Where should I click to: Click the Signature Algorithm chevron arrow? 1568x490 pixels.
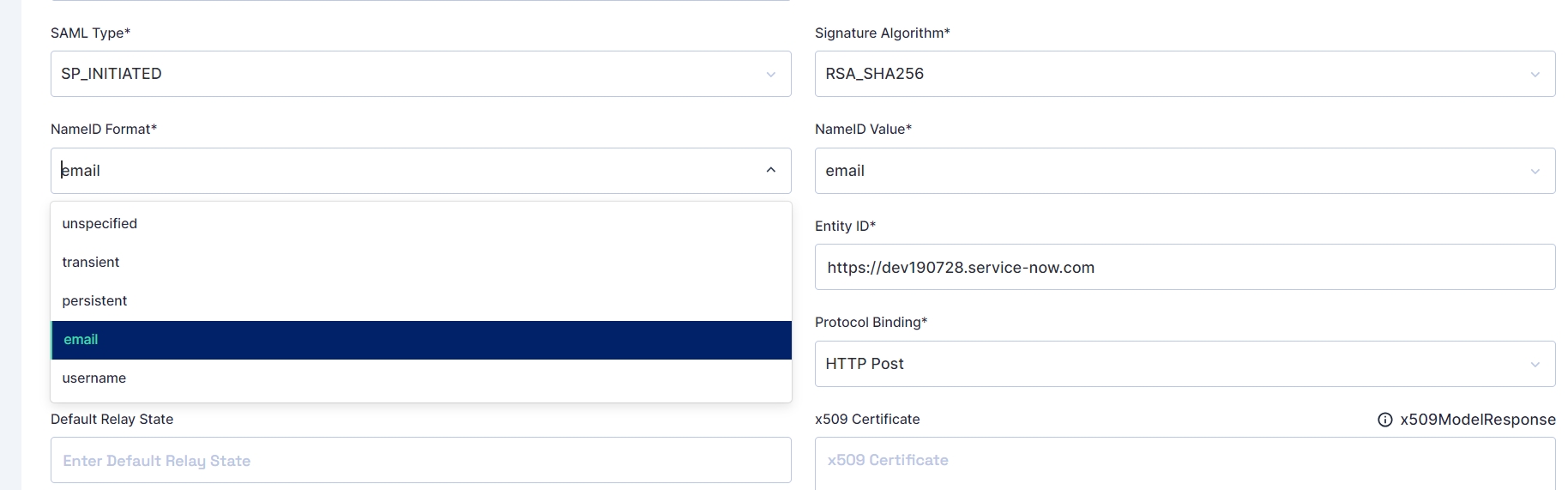coord(1535,75)
